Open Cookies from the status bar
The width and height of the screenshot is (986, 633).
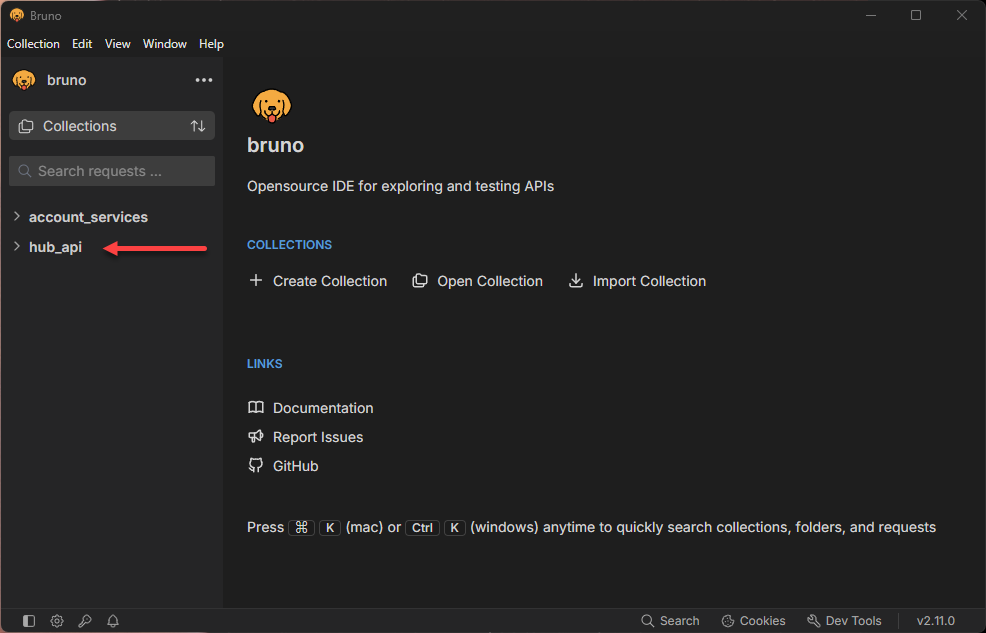(x=753, y=621)
